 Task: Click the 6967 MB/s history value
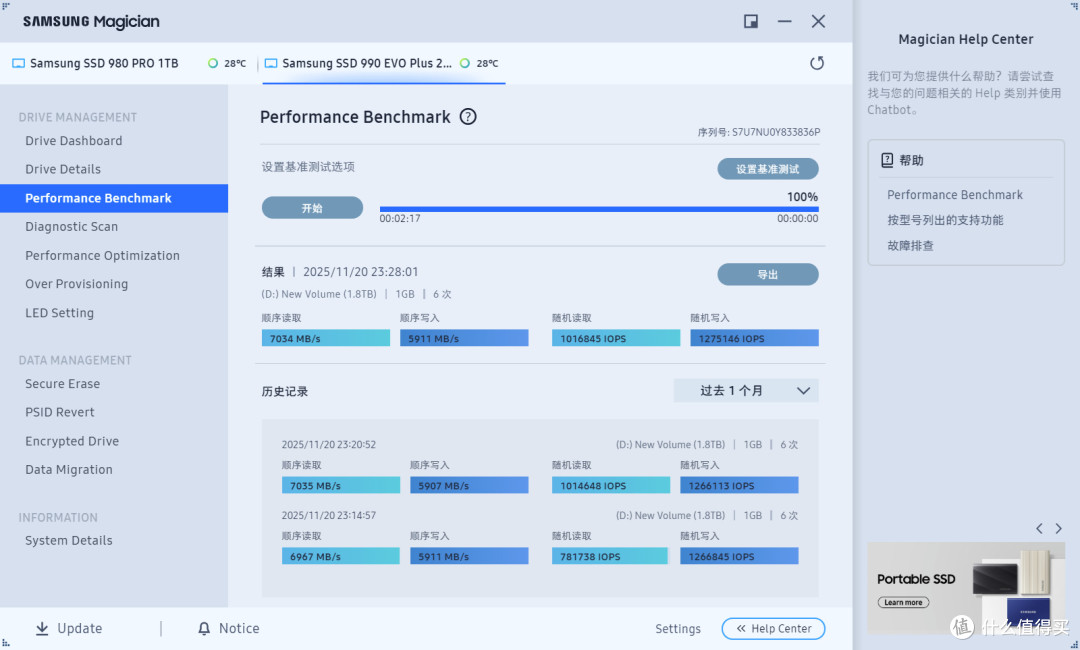coord(341,556)
